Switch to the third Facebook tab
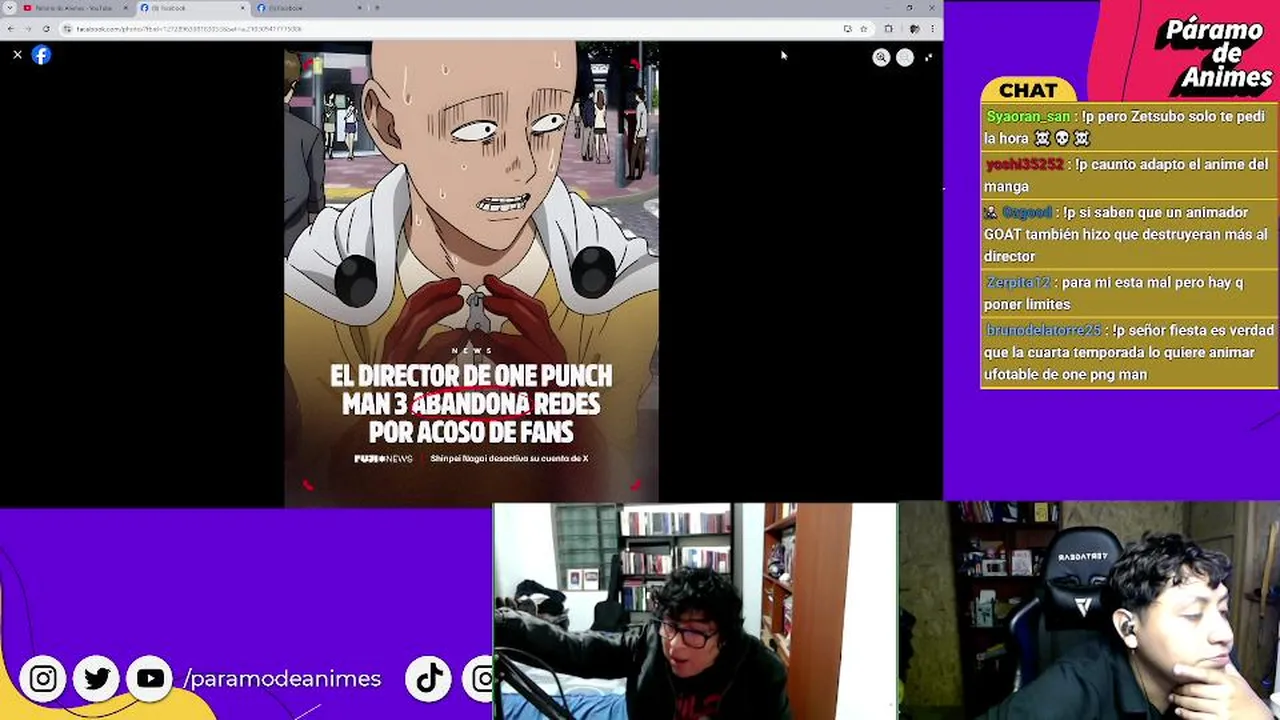The height and width of the screenshot is (720, 1280). tap(308, 8)
